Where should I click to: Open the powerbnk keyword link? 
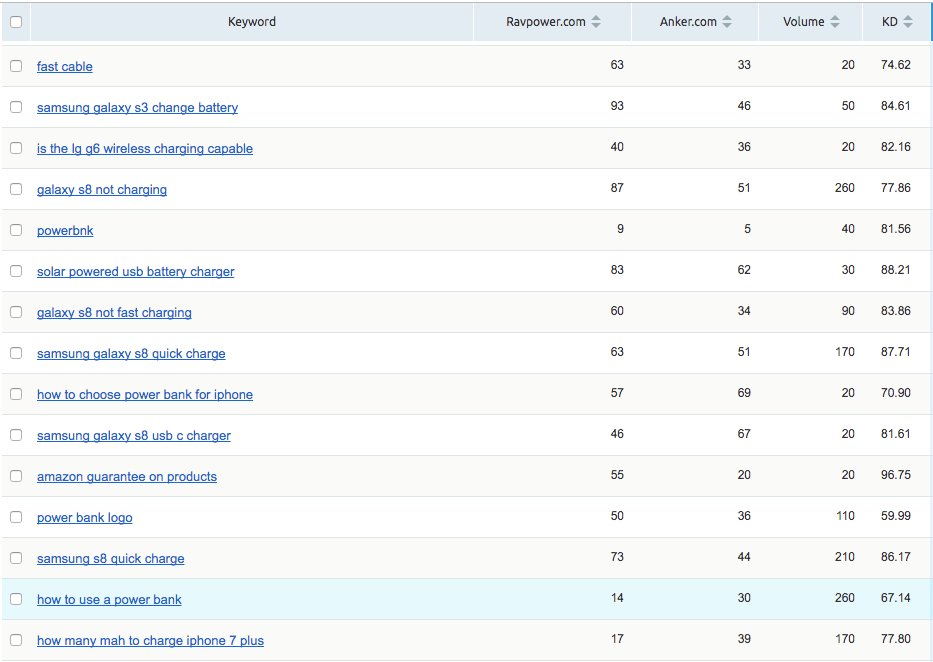tap(65, 231)
